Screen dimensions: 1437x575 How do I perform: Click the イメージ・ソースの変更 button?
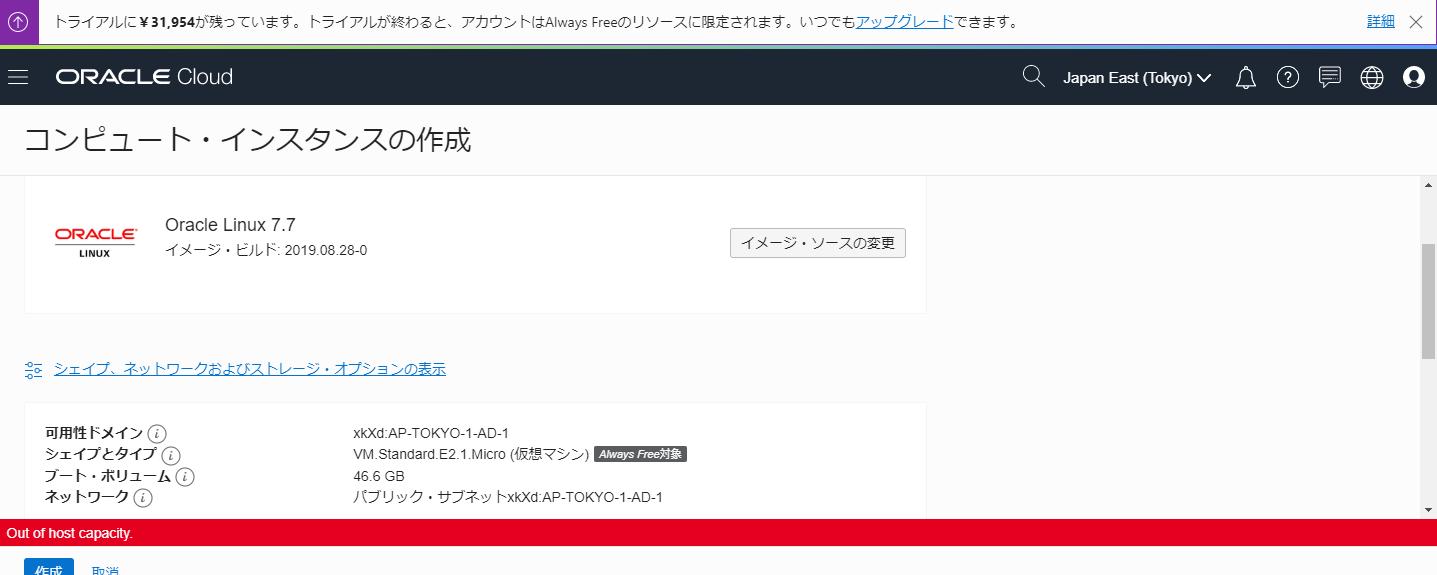coord(818,243)
